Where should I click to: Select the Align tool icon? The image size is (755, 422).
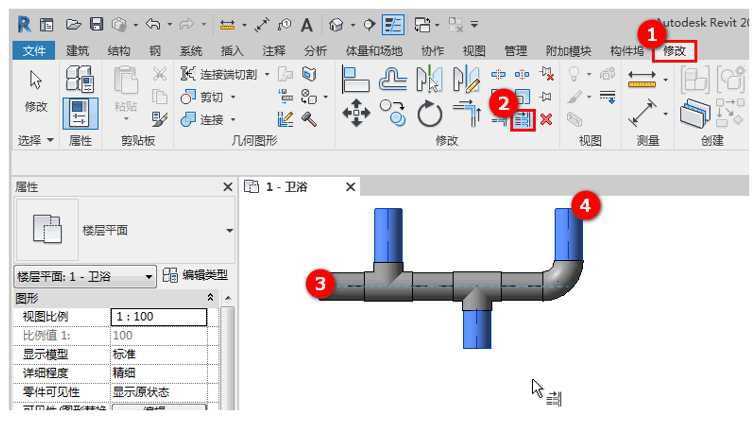coord(356,77)
